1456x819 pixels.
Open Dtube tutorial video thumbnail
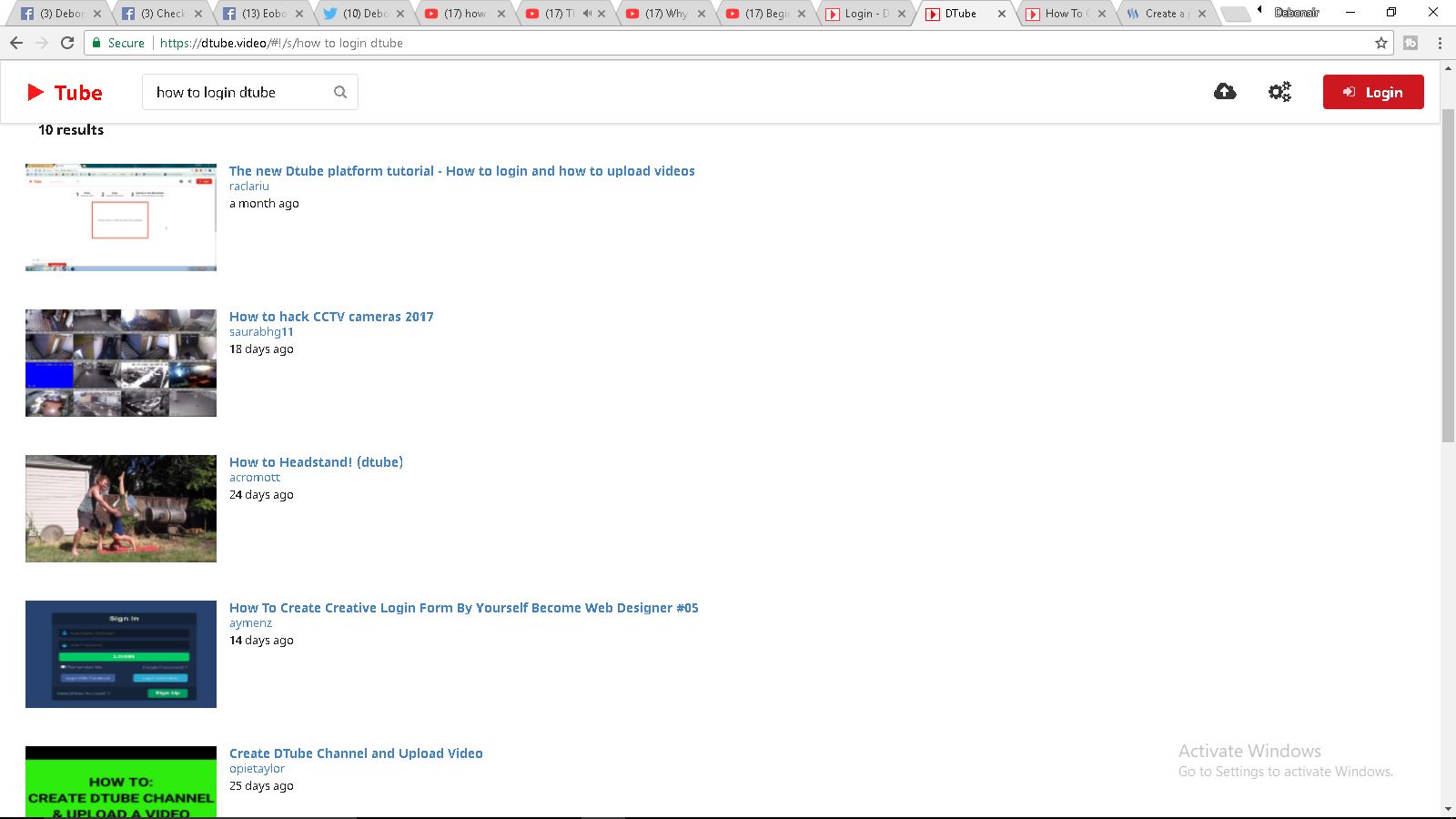click(x=121, y=217)
